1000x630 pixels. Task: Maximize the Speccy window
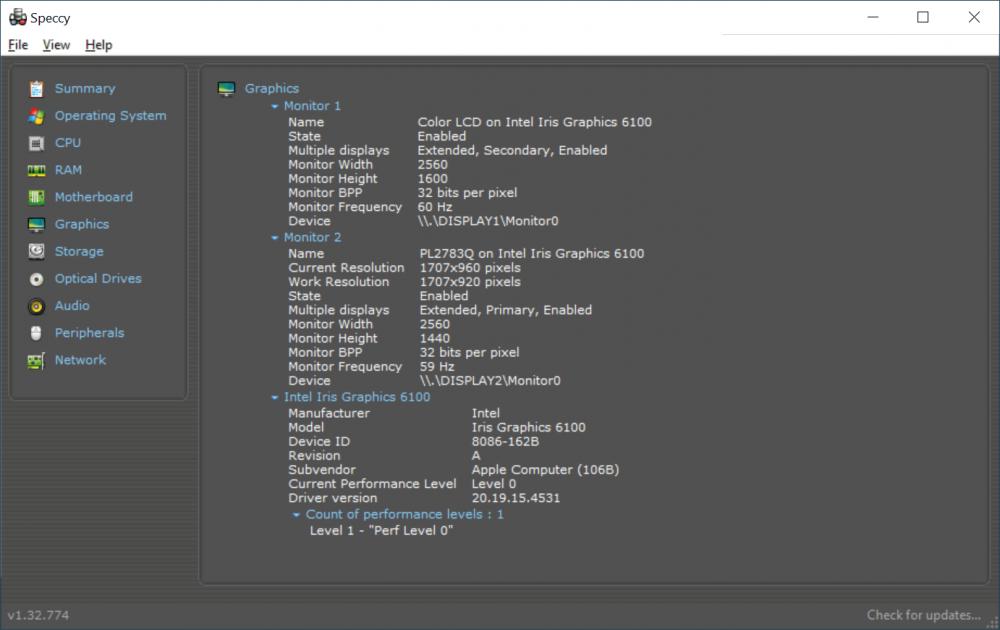(x=923, y=17)
